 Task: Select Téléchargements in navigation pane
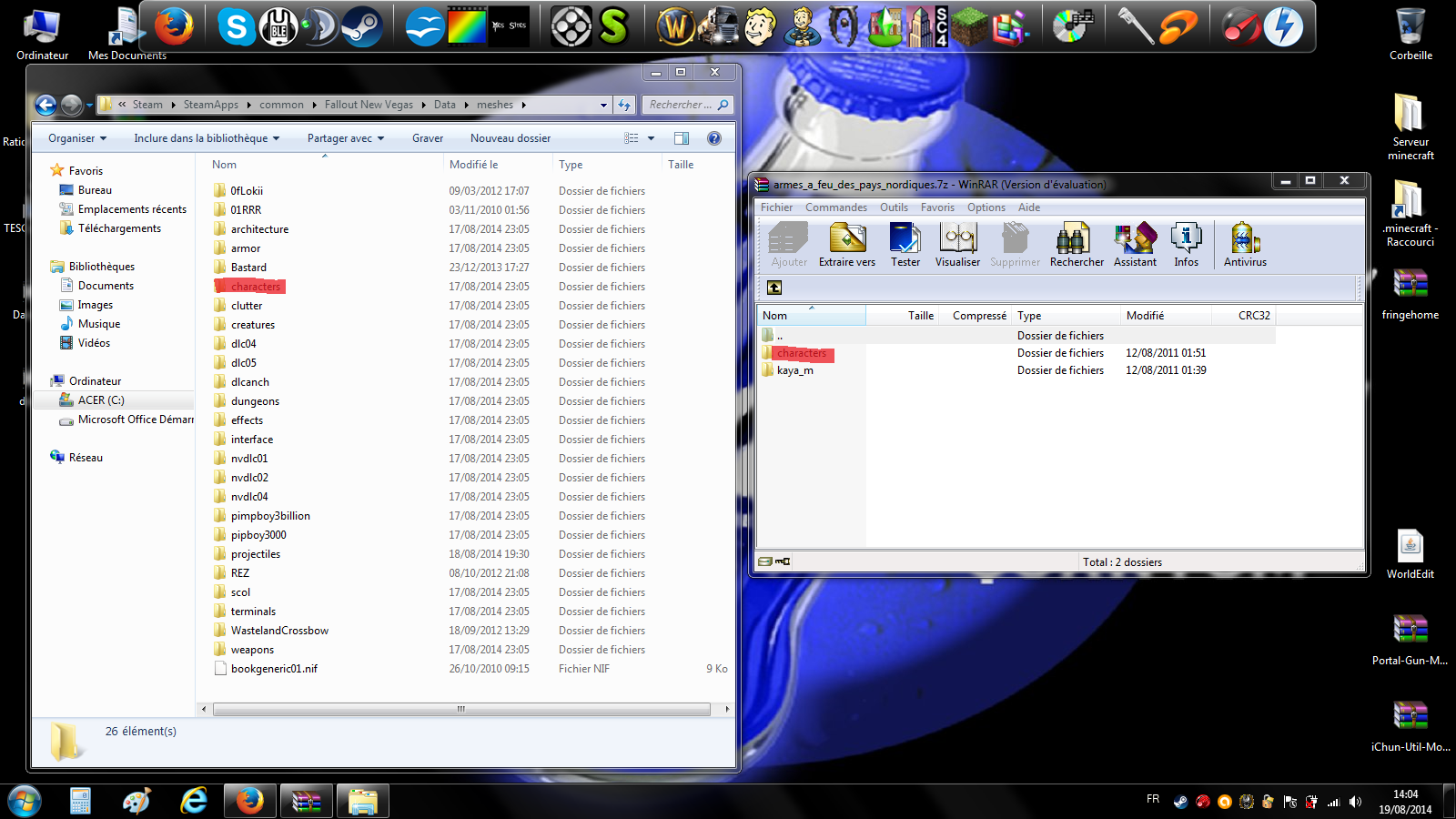(119, 228)
